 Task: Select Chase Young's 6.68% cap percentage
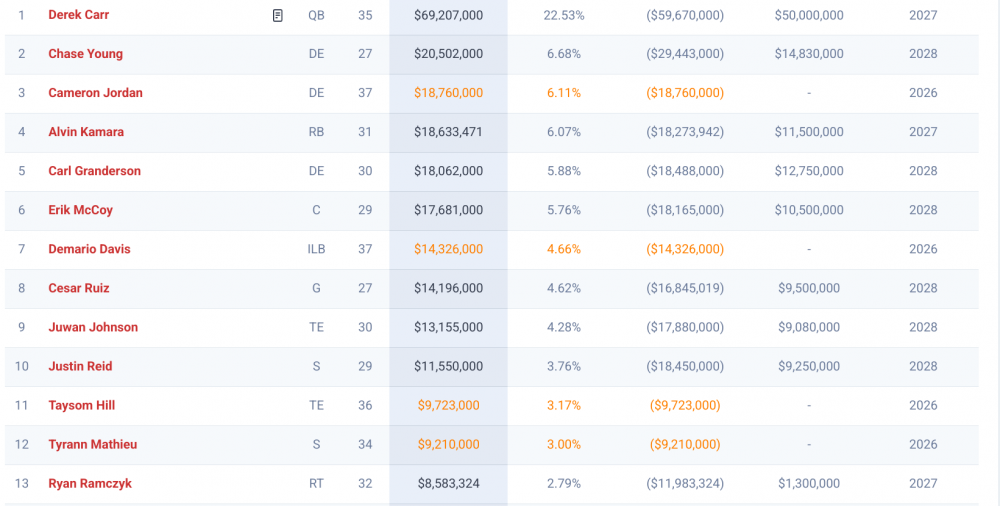point(564,54)
